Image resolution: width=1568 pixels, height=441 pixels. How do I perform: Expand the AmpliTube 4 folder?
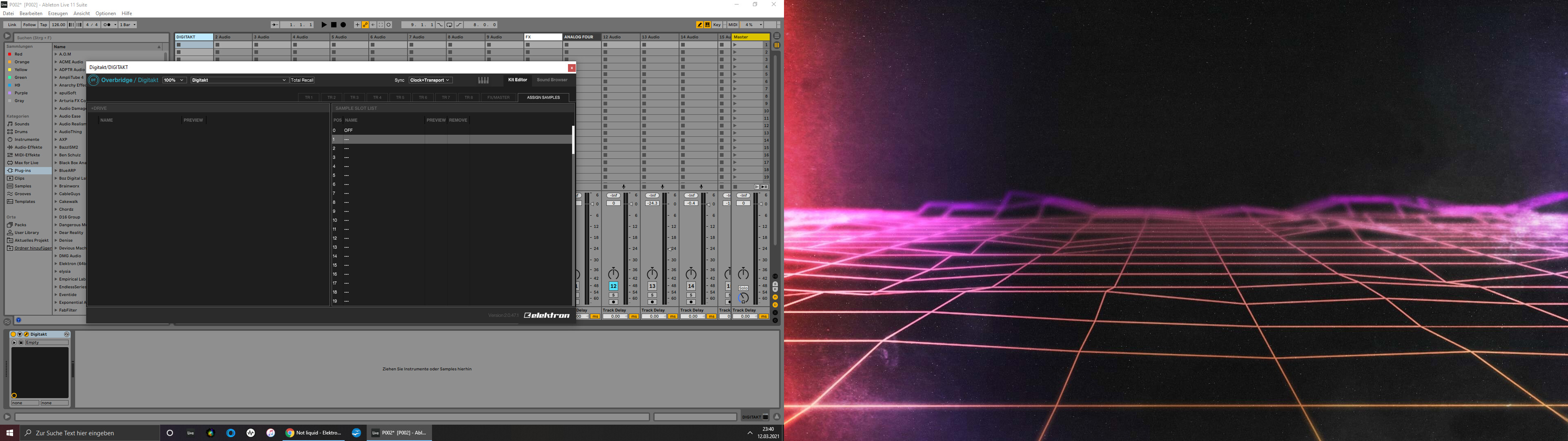[56, 77]
